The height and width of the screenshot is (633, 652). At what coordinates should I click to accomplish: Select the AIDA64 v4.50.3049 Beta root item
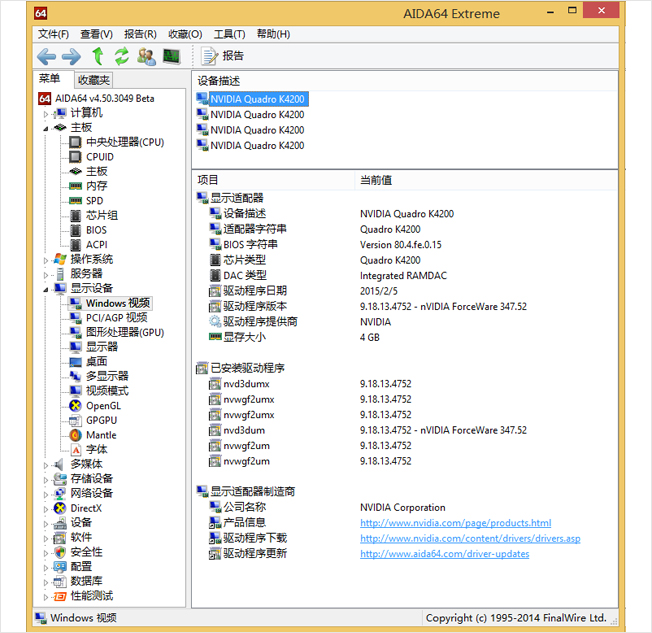coord(96,99)
